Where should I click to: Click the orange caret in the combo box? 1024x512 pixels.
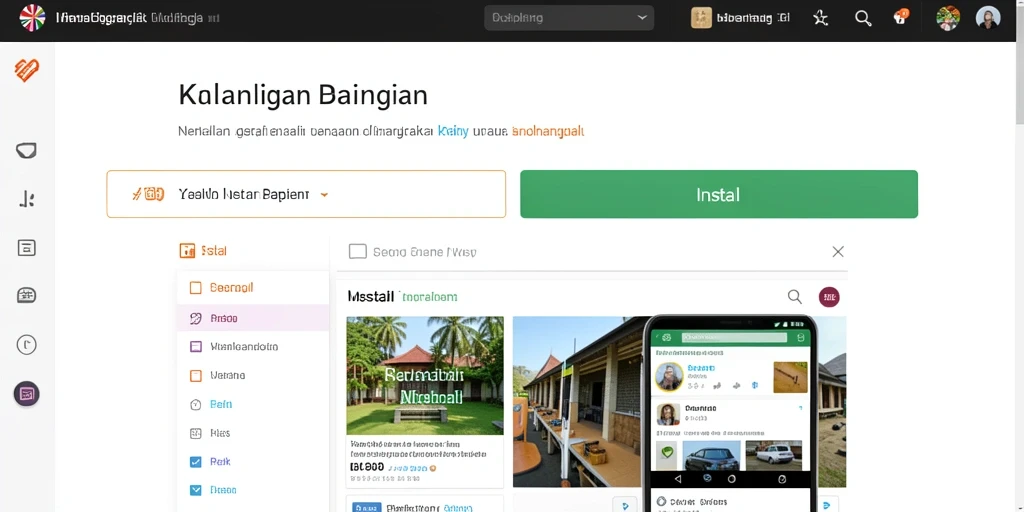324,195
